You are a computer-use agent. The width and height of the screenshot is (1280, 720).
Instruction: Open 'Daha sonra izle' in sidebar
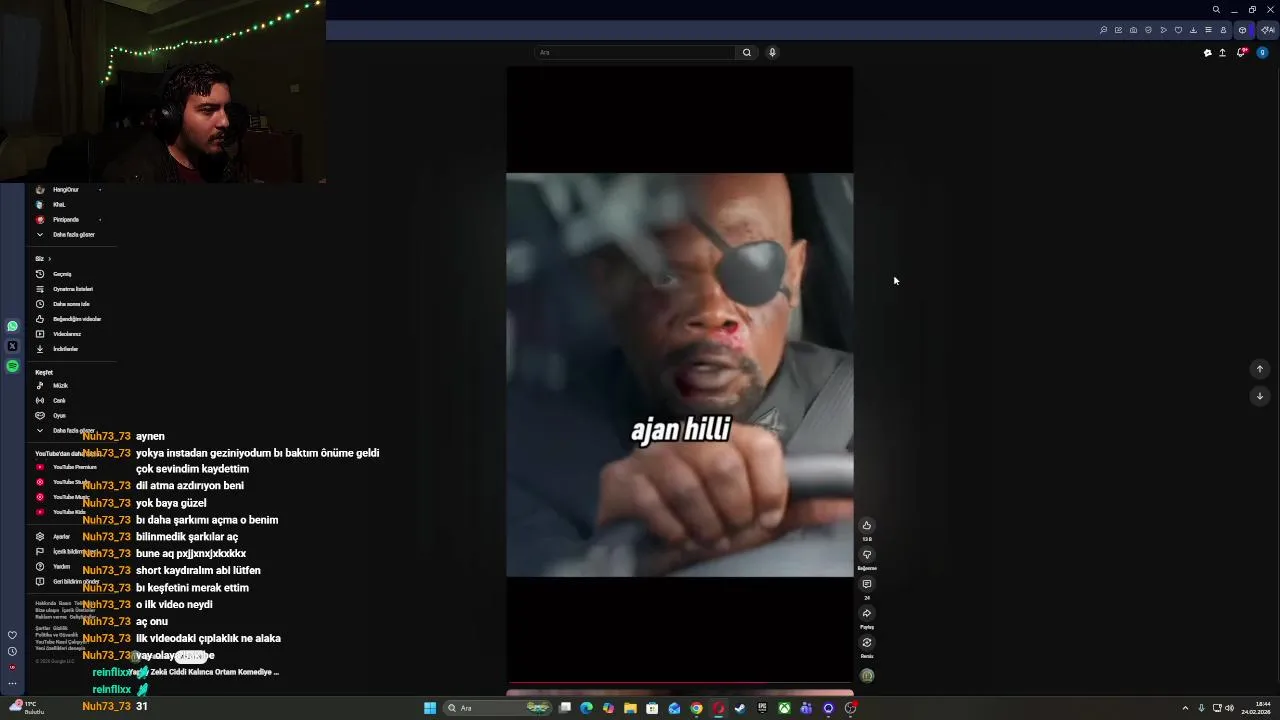click(71, 304)
